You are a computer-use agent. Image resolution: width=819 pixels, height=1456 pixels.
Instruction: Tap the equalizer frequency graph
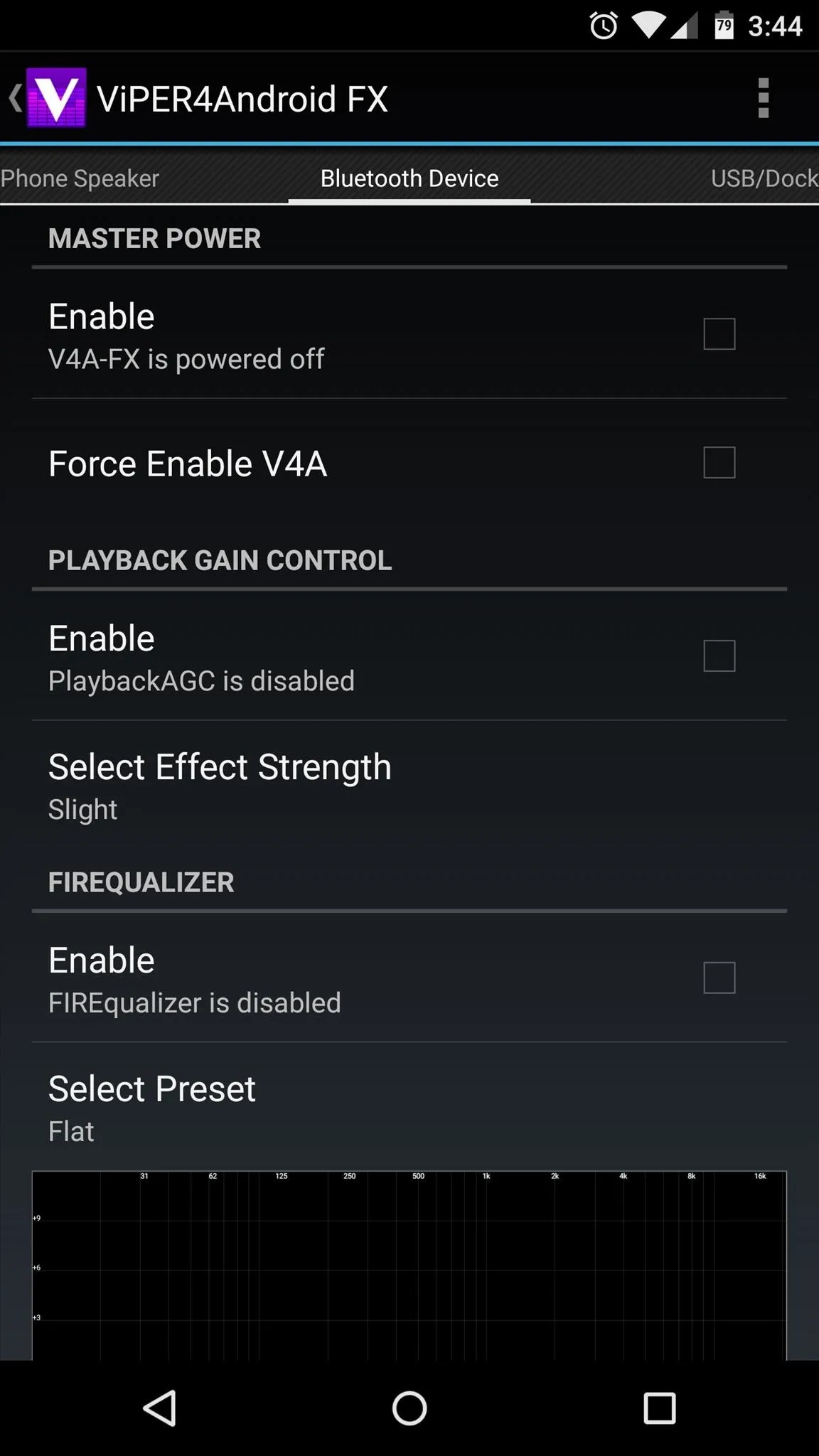pyautogui.click(x=409, y=1265)
